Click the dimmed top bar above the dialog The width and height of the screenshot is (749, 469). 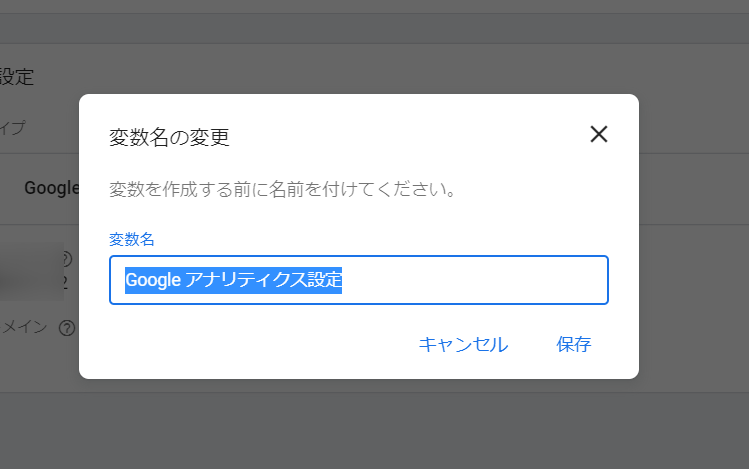(x=374, y=29)
